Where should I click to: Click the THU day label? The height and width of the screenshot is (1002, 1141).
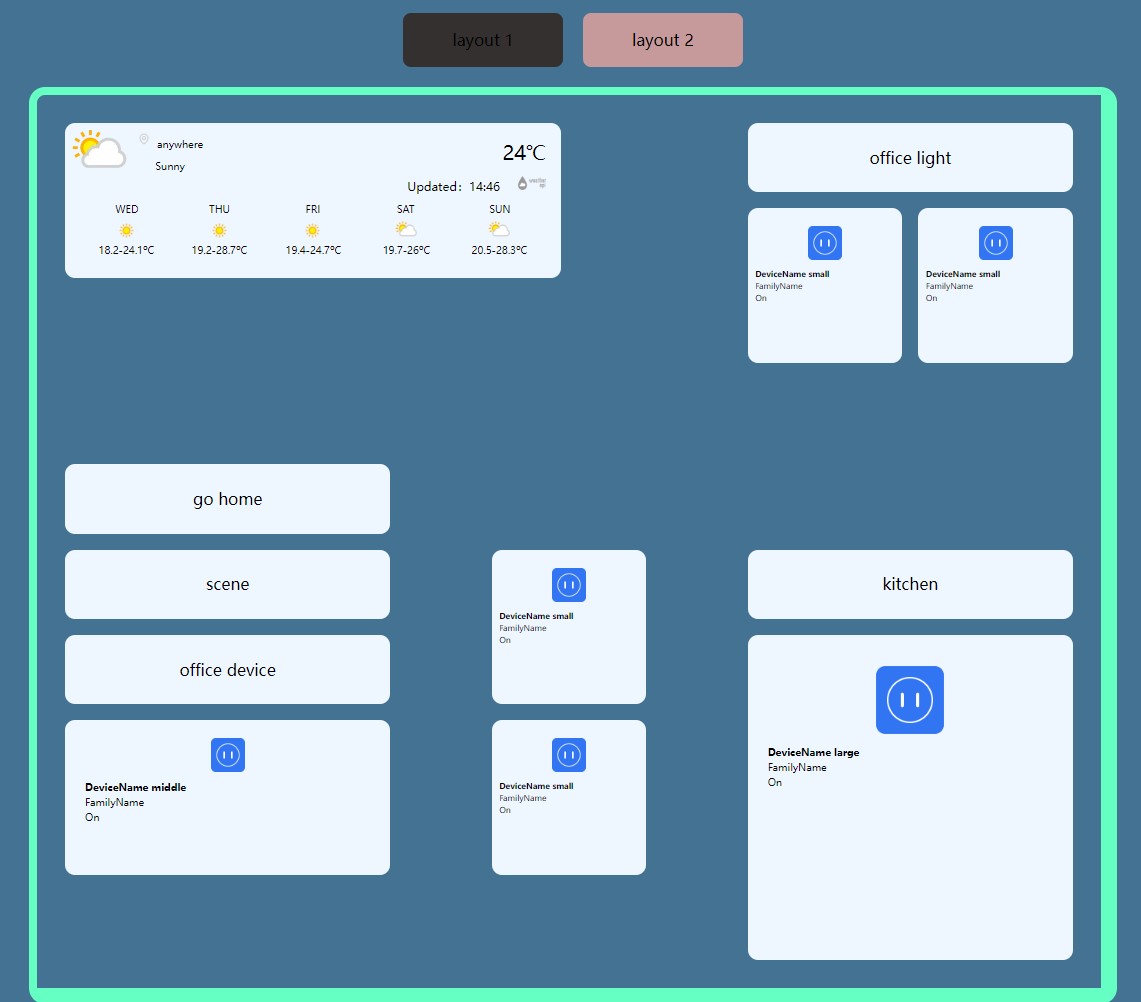pyautogui.click(x=219, y=209)
